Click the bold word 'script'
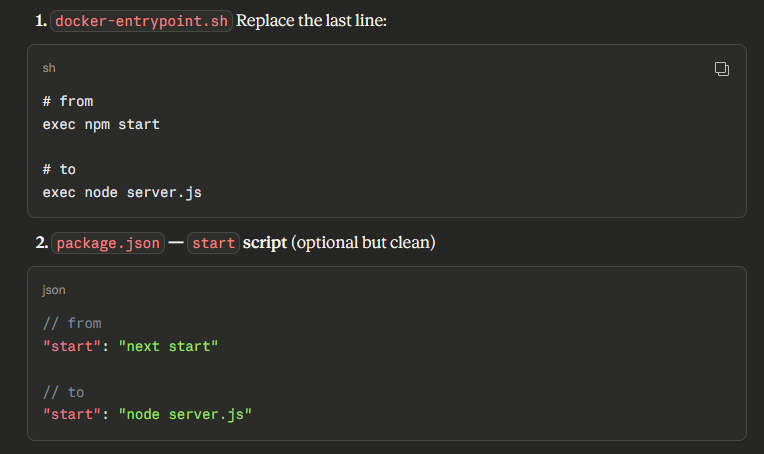The height and width of the screenshot is (454, 764). pos(265,243)
